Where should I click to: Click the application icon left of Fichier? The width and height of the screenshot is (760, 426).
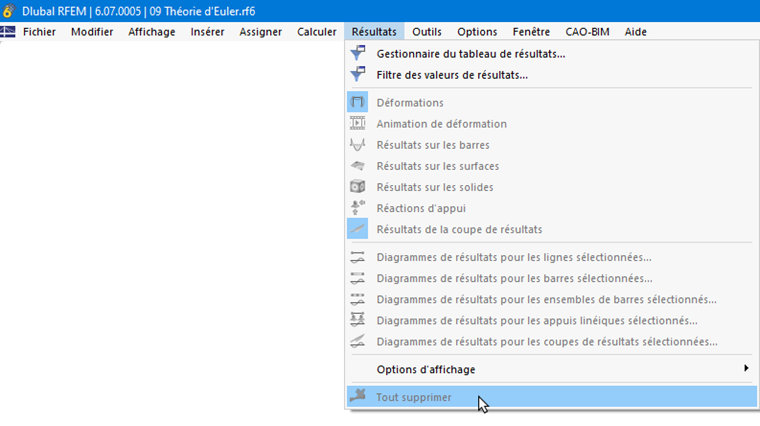[8, 32]
